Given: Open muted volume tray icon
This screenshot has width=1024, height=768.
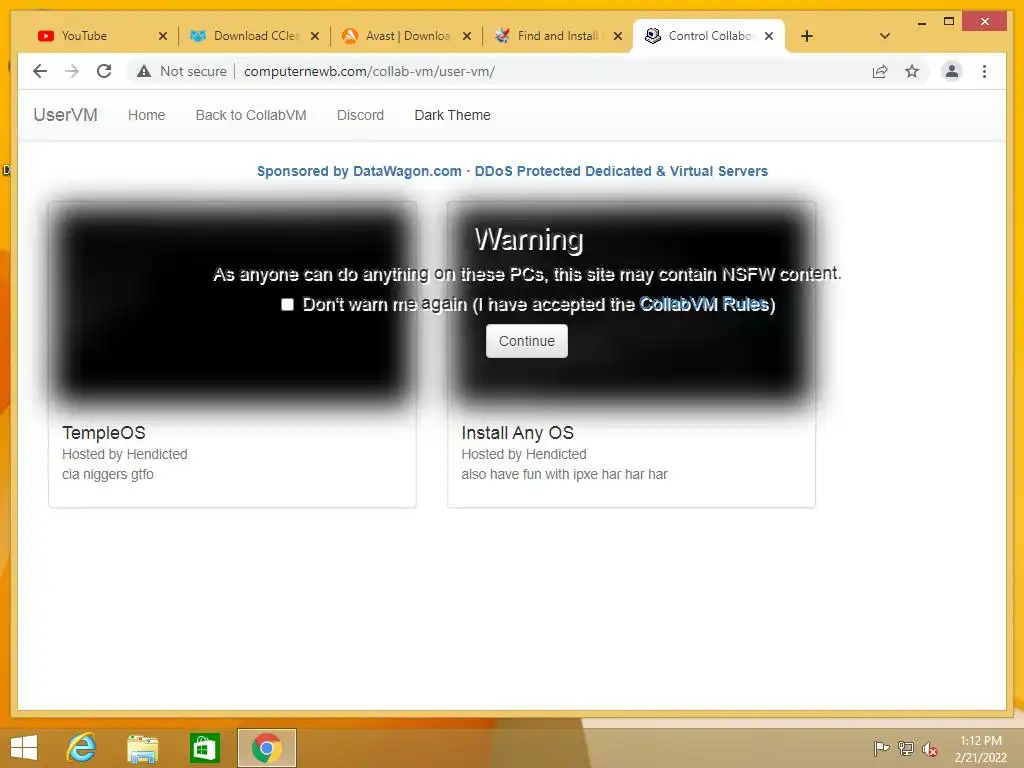Looking at the screenshot, I should [930, 748].
